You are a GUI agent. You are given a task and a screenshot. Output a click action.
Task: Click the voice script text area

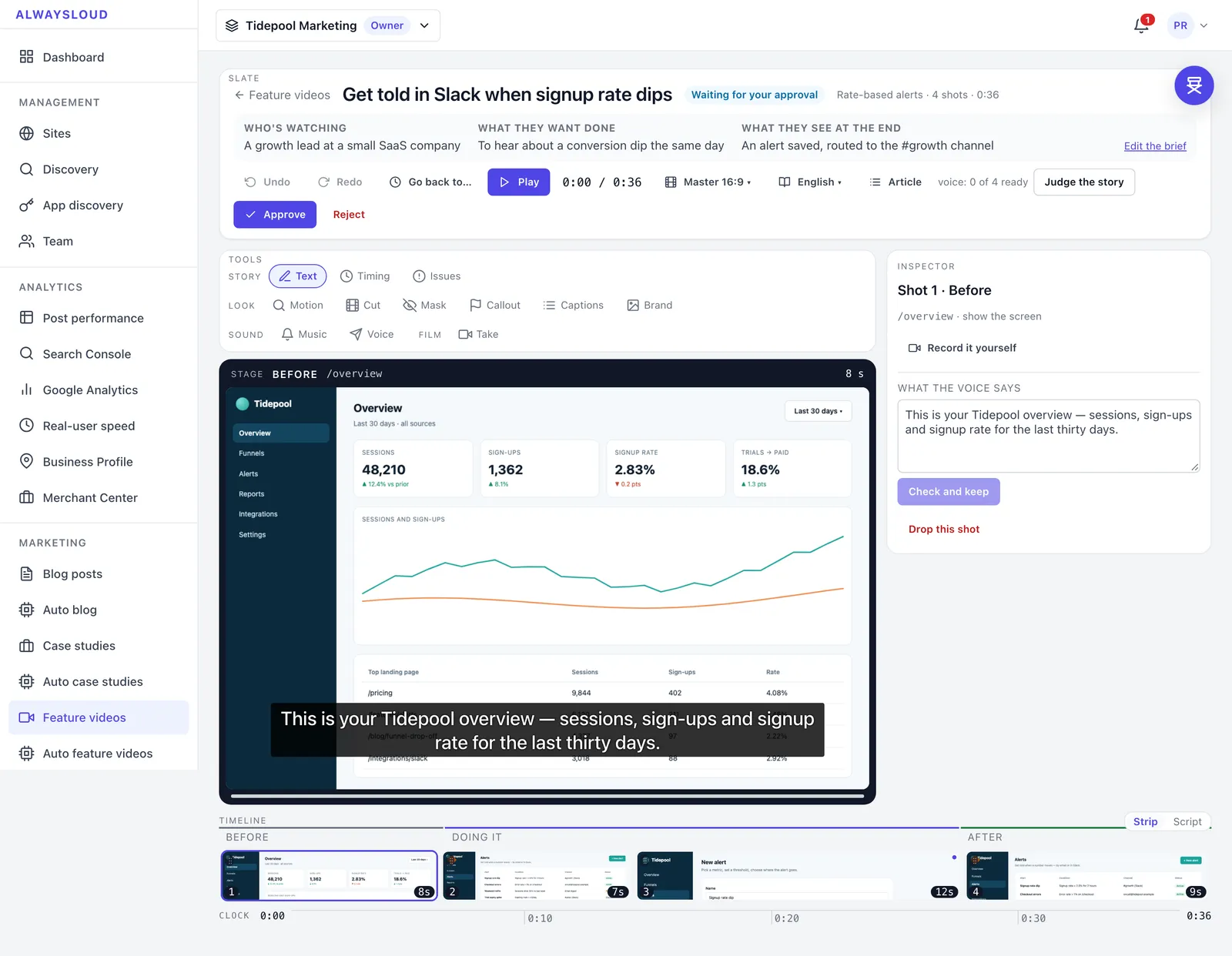click(1048, 436)
